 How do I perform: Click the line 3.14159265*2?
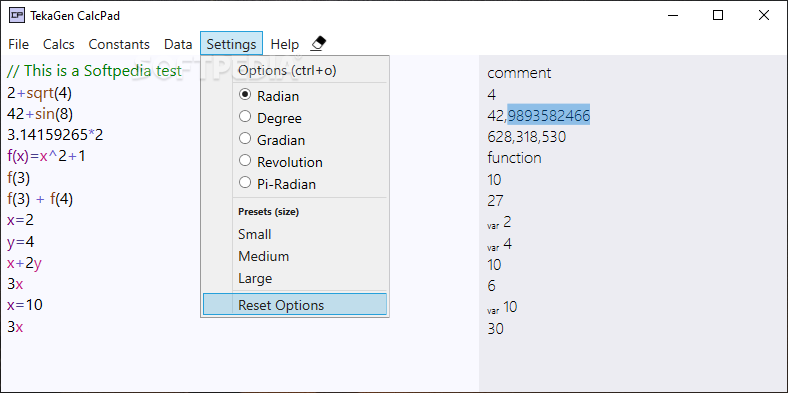pyautogui.click(x=55, y=135)
